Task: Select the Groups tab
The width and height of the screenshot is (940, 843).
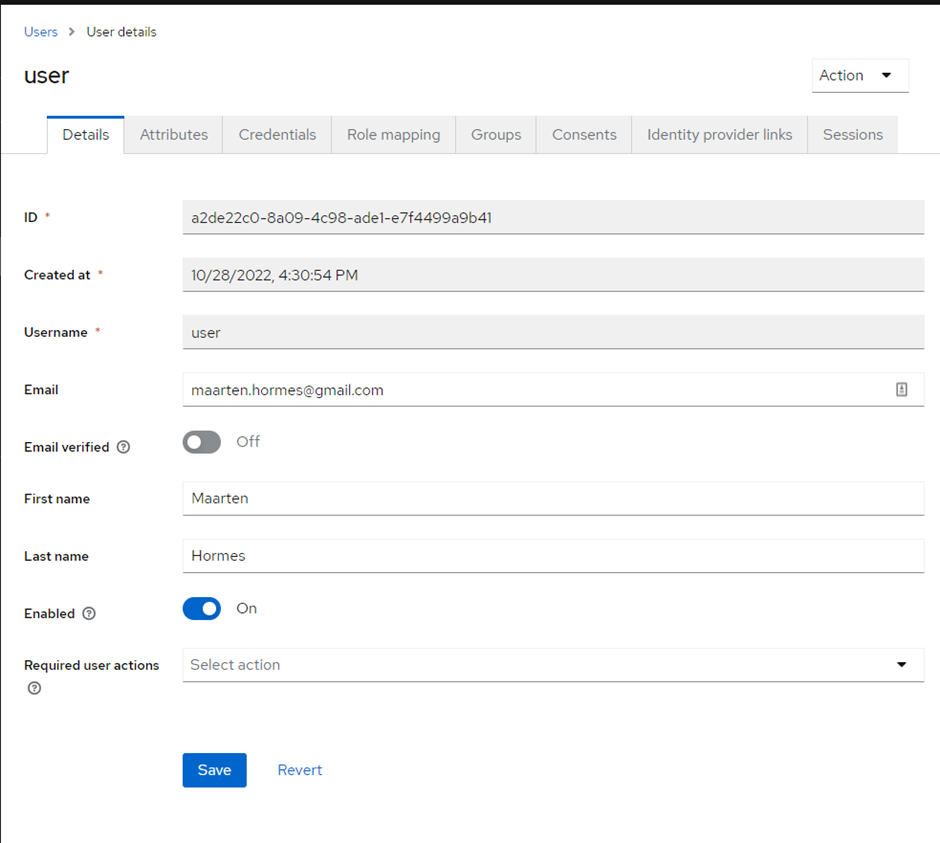Action: (496, 135)
